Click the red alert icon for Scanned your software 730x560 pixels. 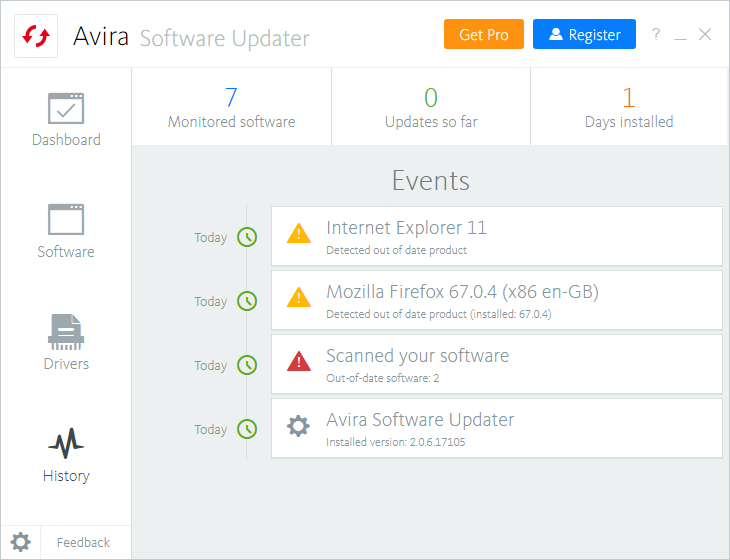click(298, 362)
